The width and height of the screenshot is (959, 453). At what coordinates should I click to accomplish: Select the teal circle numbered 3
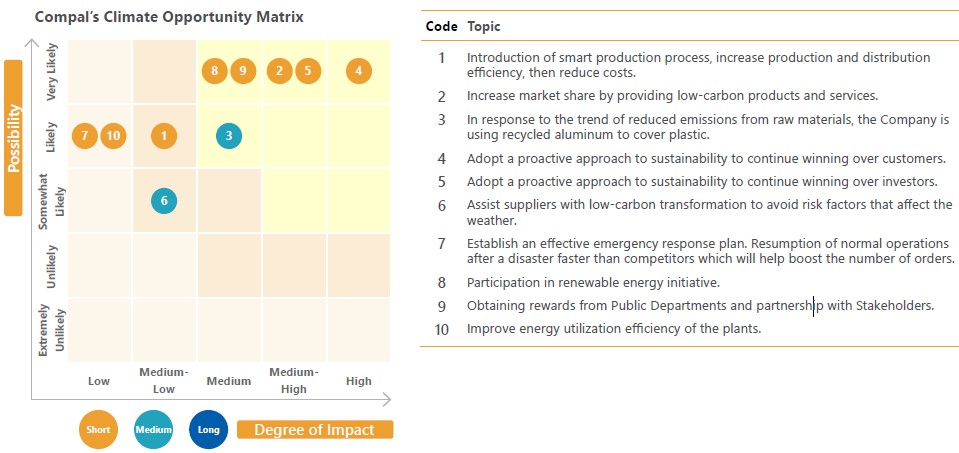229,136
